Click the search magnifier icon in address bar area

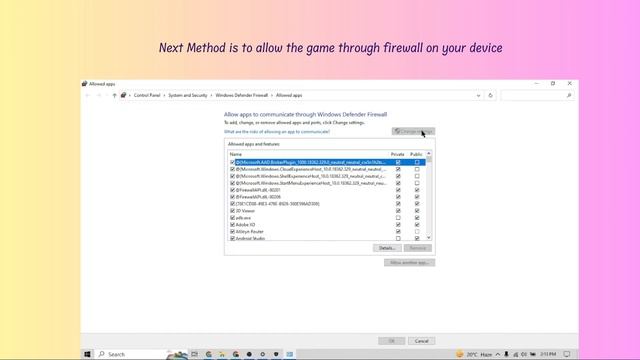pyautogui.click(x=569, y=96)
